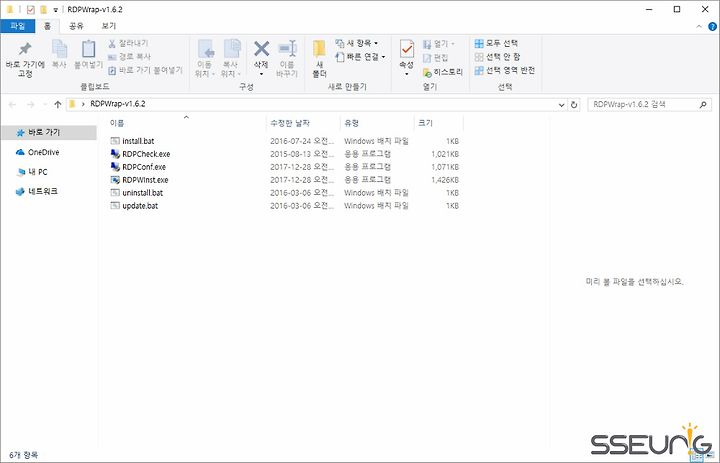
Task: Create 새 폴더 new folder
Action: tap(320, 59)
